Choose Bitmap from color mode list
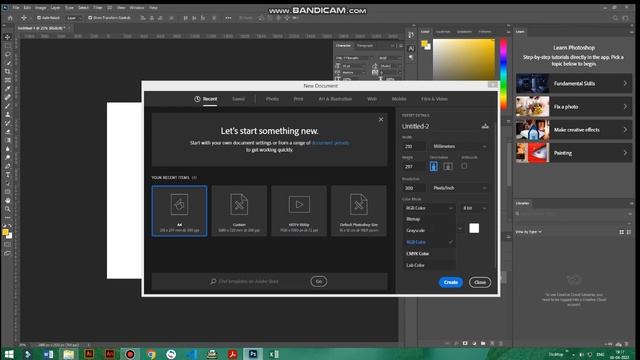Screen dimensions: 640x360 coord(429,219)
